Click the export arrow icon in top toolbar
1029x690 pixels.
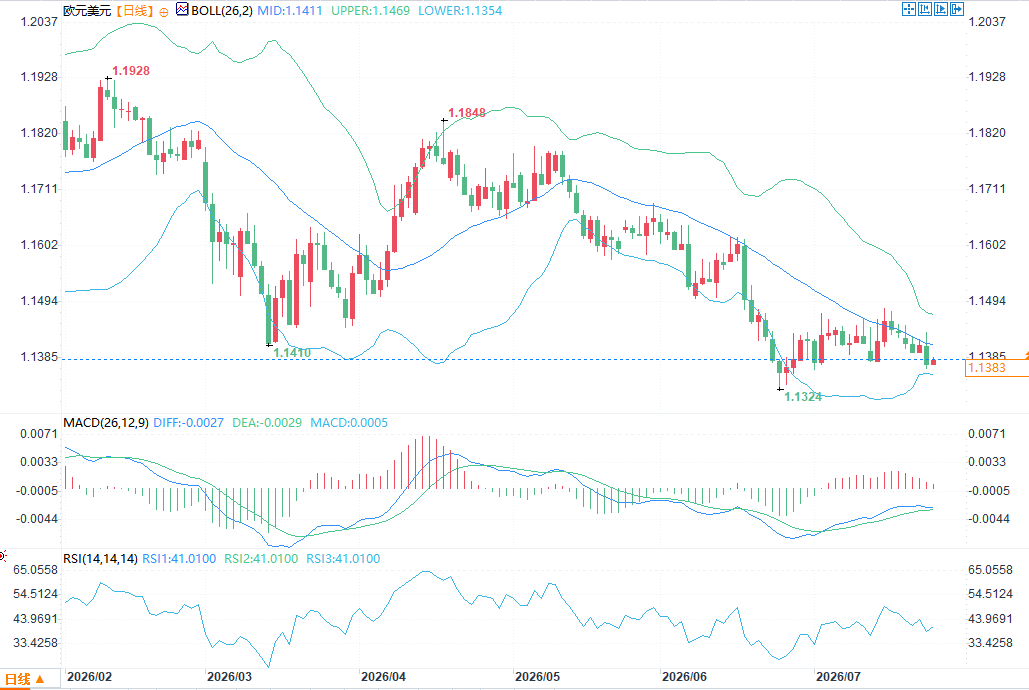[956, 9]
